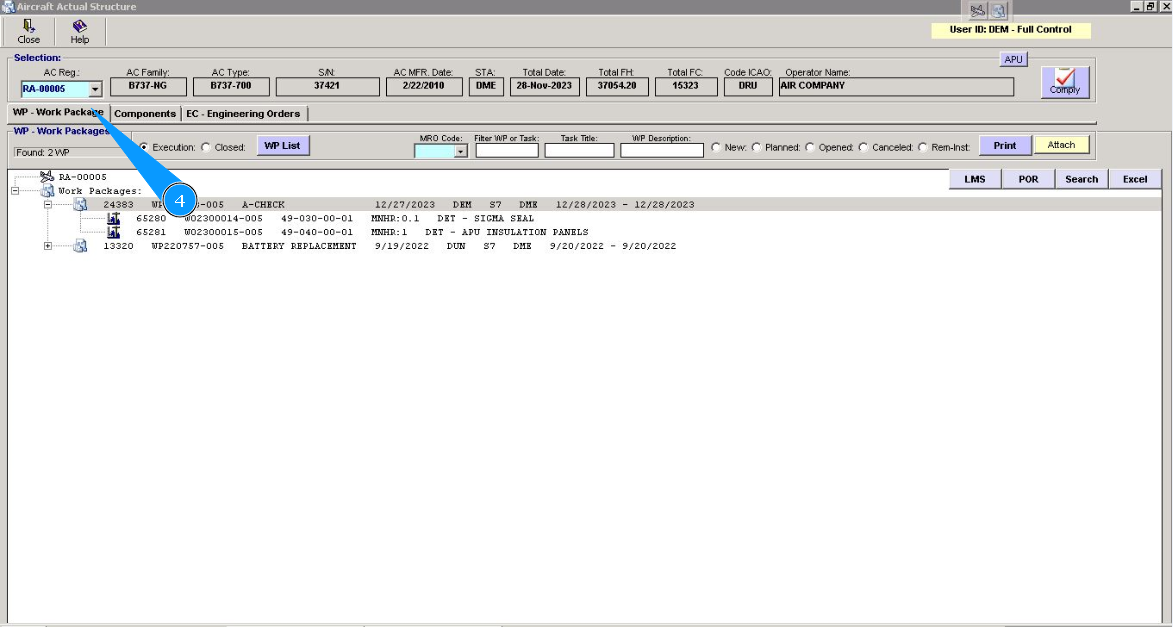The height and width of the screenshot is (633, 1173).
Task: Click the STA value DME
Action: 486,86
